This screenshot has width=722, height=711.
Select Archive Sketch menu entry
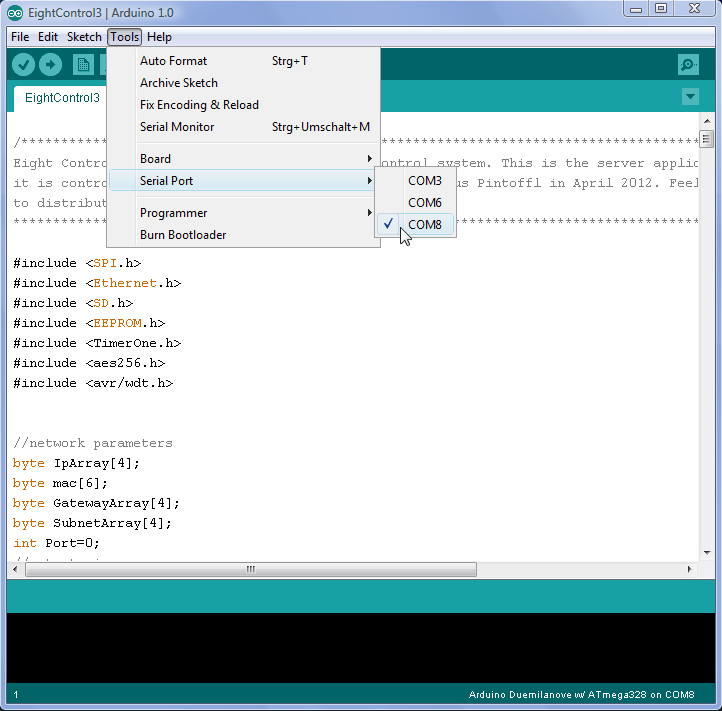[243, 83]
